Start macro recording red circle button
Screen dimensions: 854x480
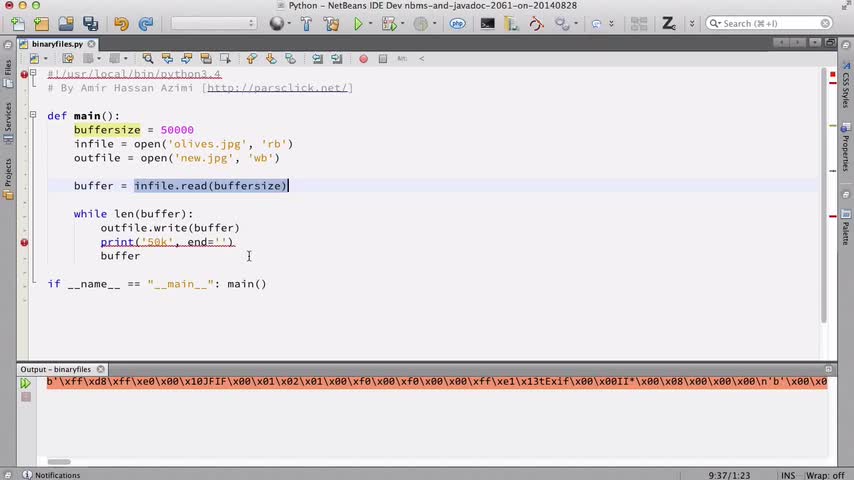point(363,59)
